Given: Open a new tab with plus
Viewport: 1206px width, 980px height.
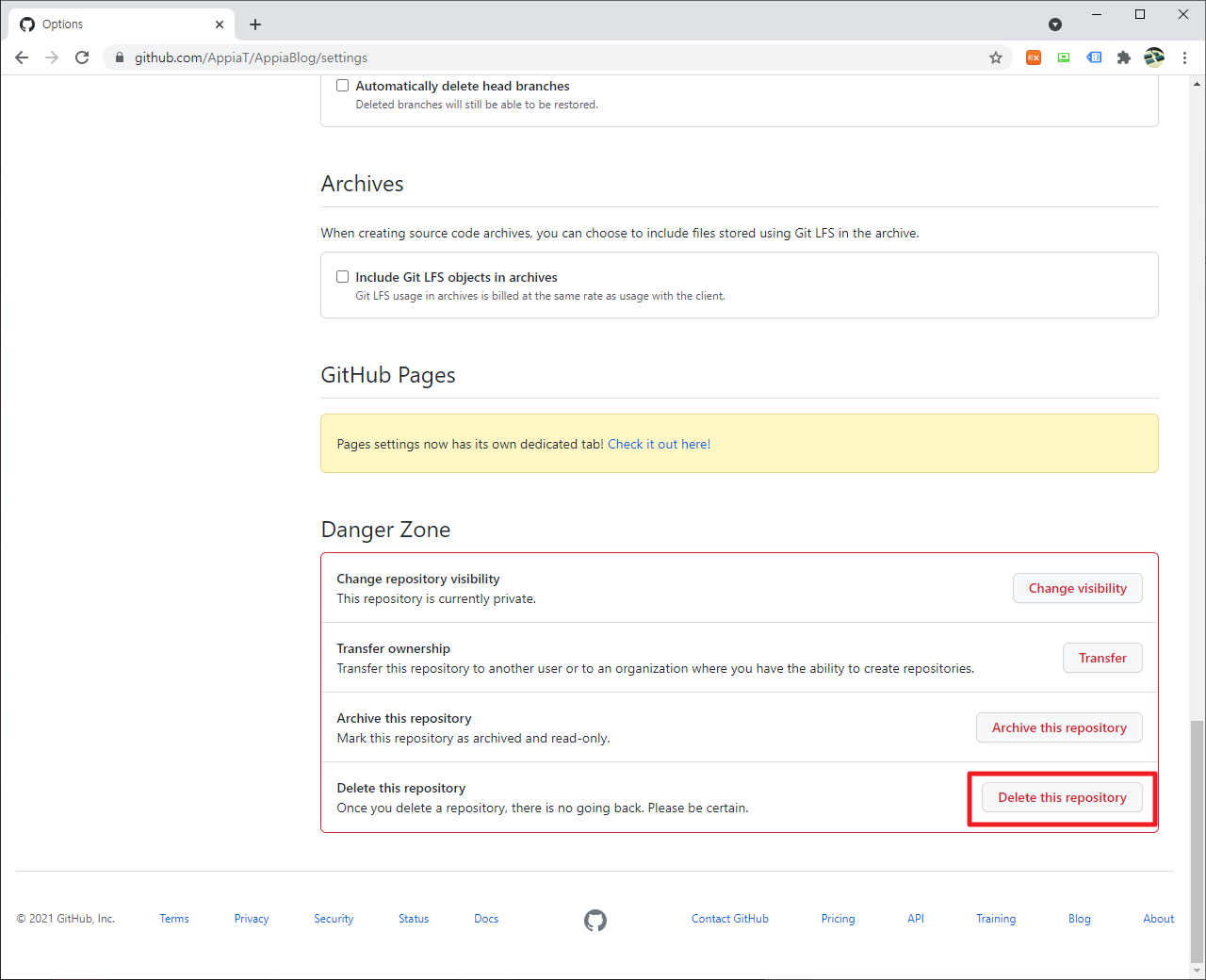Looking at the screenshot, I should click(x=255, y=24).
